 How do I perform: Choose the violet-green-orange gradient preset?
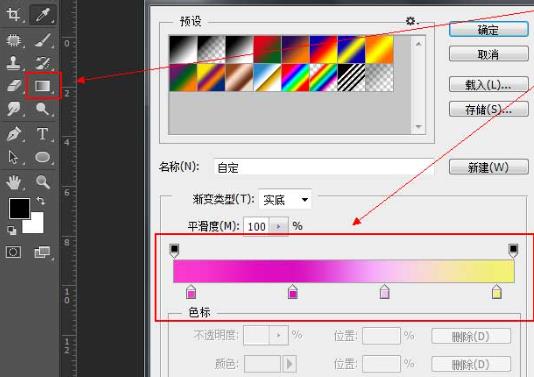183,78
